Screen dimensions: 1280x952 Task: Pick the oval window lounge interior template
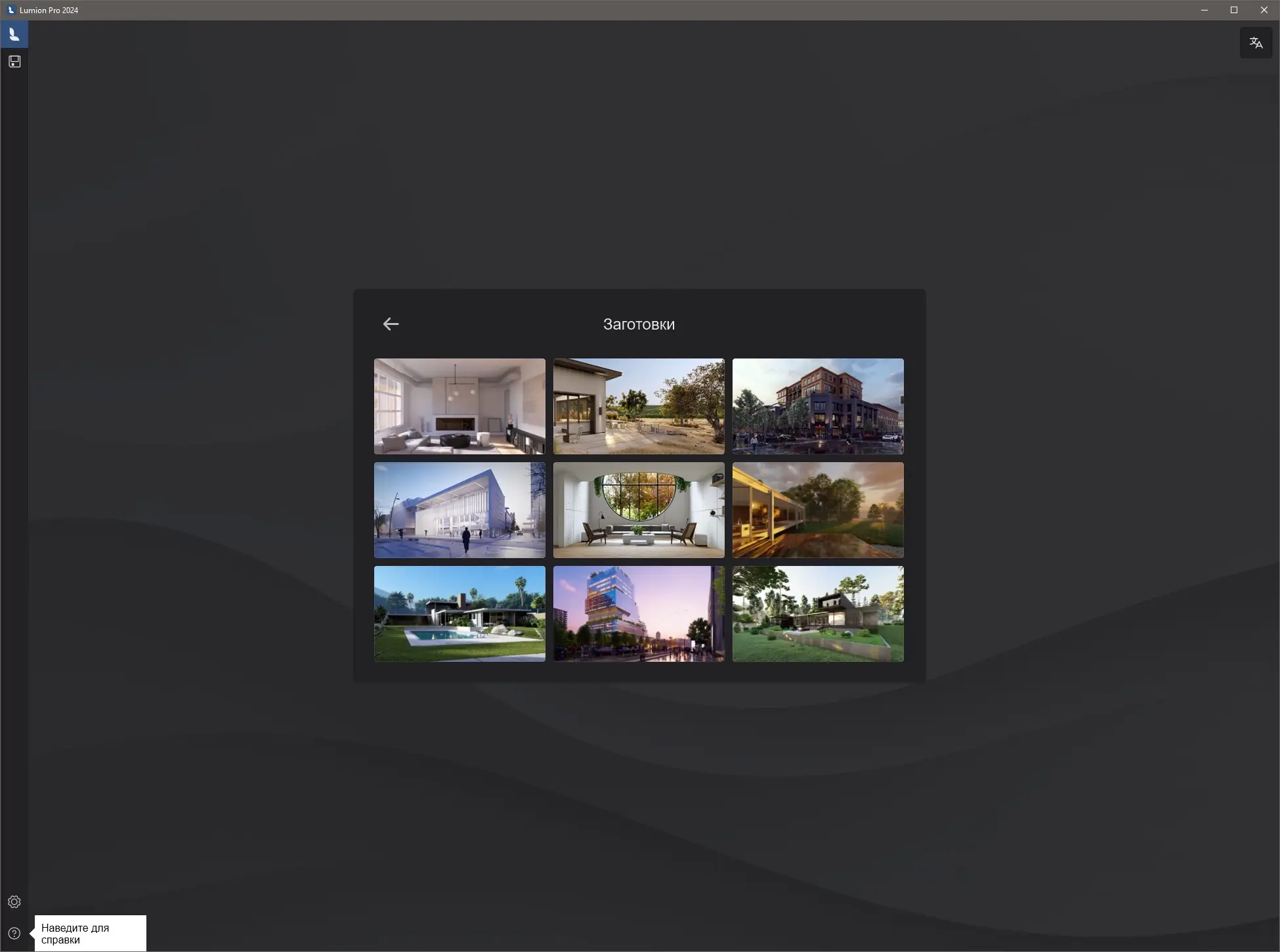pos(639,510)
